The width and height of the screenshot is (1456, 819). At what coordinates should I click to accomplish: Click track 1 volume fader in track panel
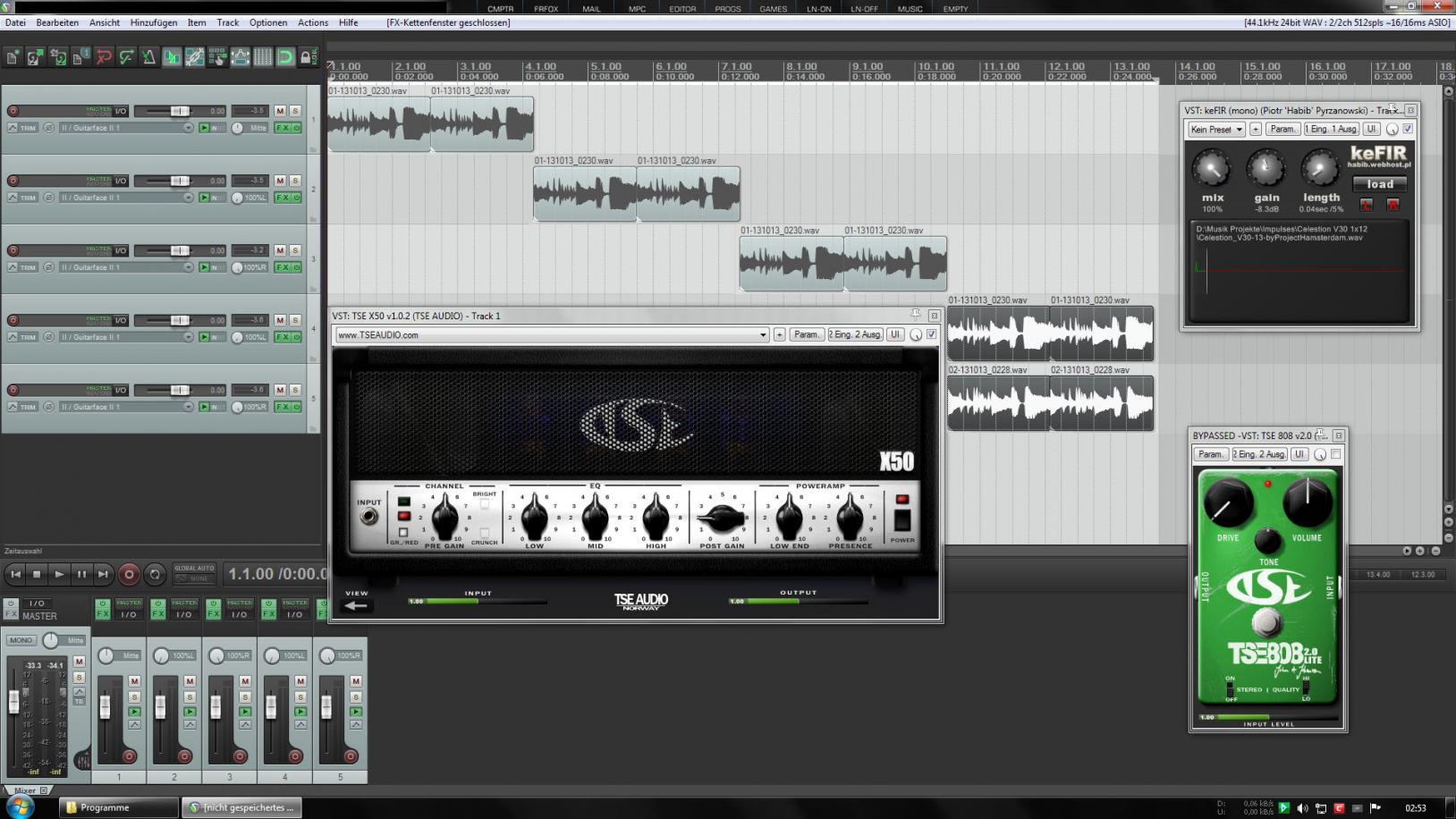[x=180, y=111]
